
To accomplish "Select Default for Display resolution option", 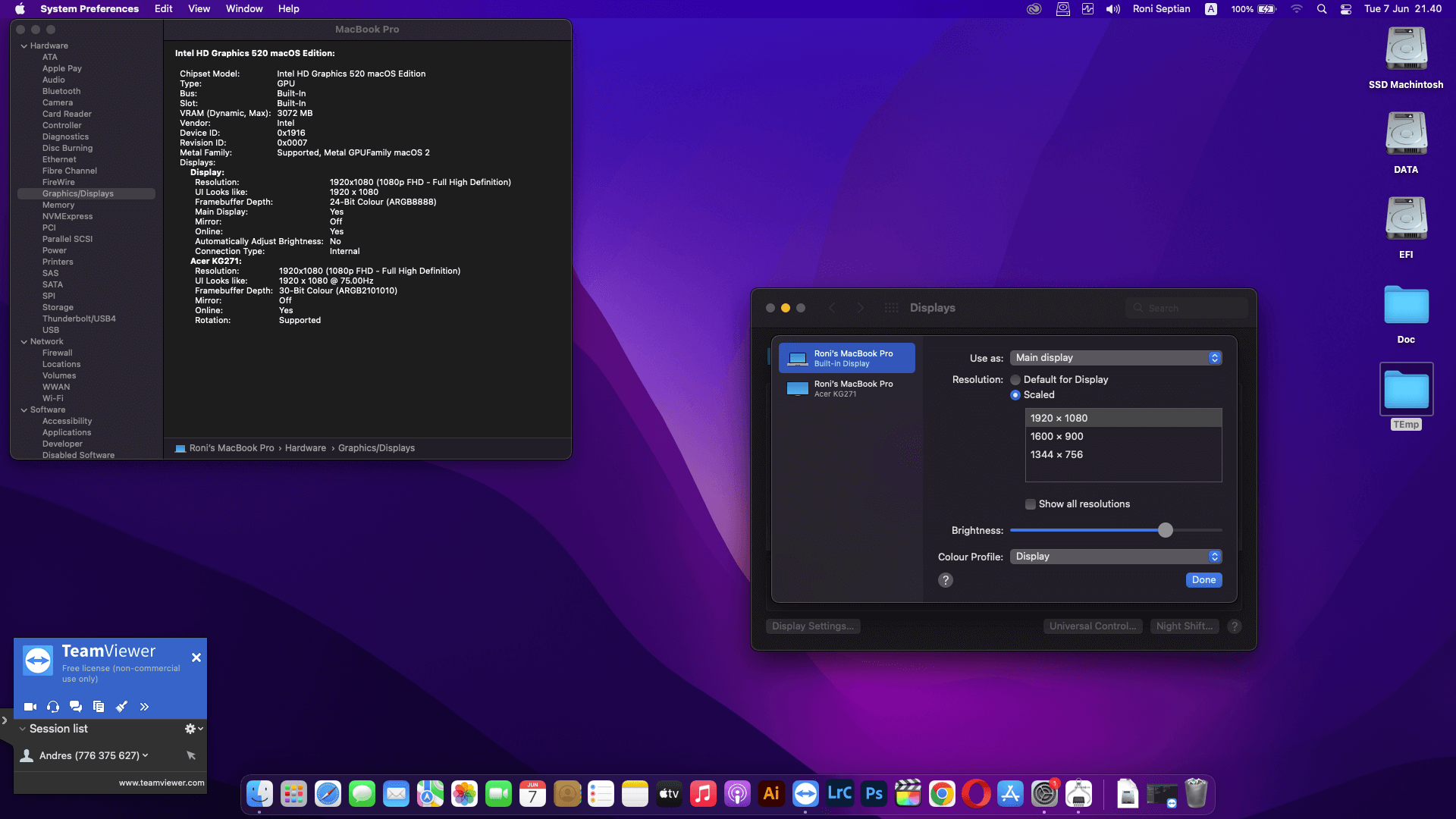I will point(1015,379).
